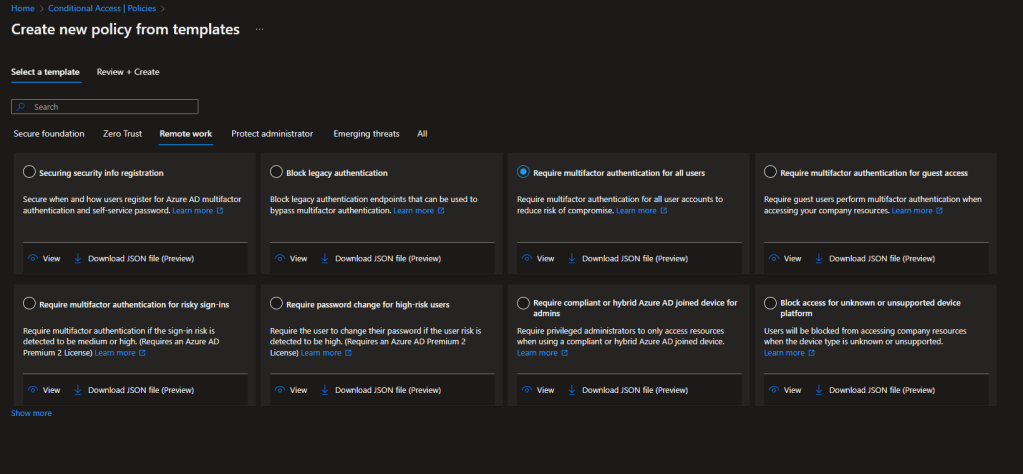Expand template list with Show more
This screenshot has height=474, width=1023.
[x=31, y=413]
